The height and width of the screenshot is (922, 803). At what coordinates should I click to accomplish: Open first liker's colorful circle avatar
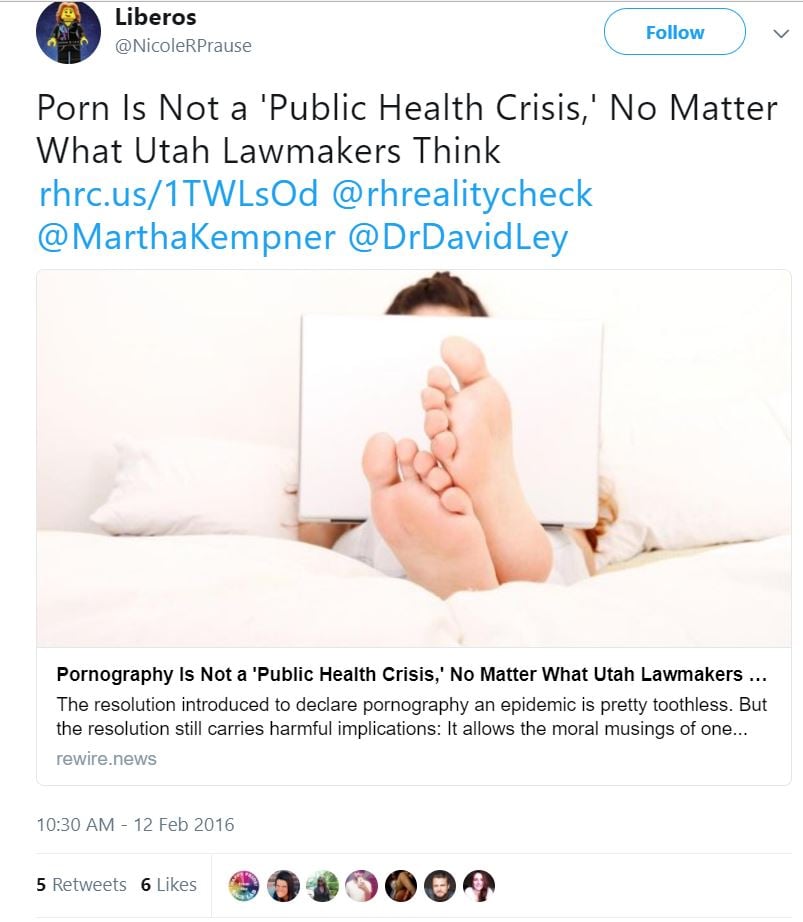[x=243, y=885]
